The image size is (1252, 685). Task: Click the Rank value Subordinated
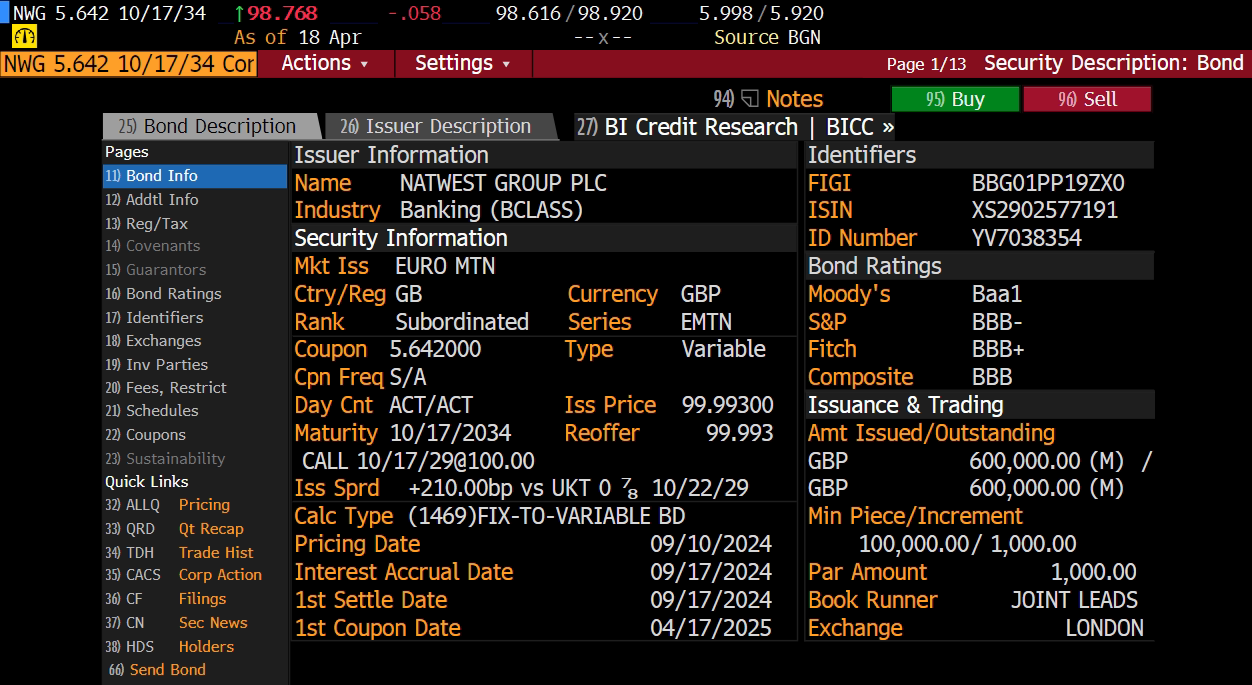pos(462,322)
